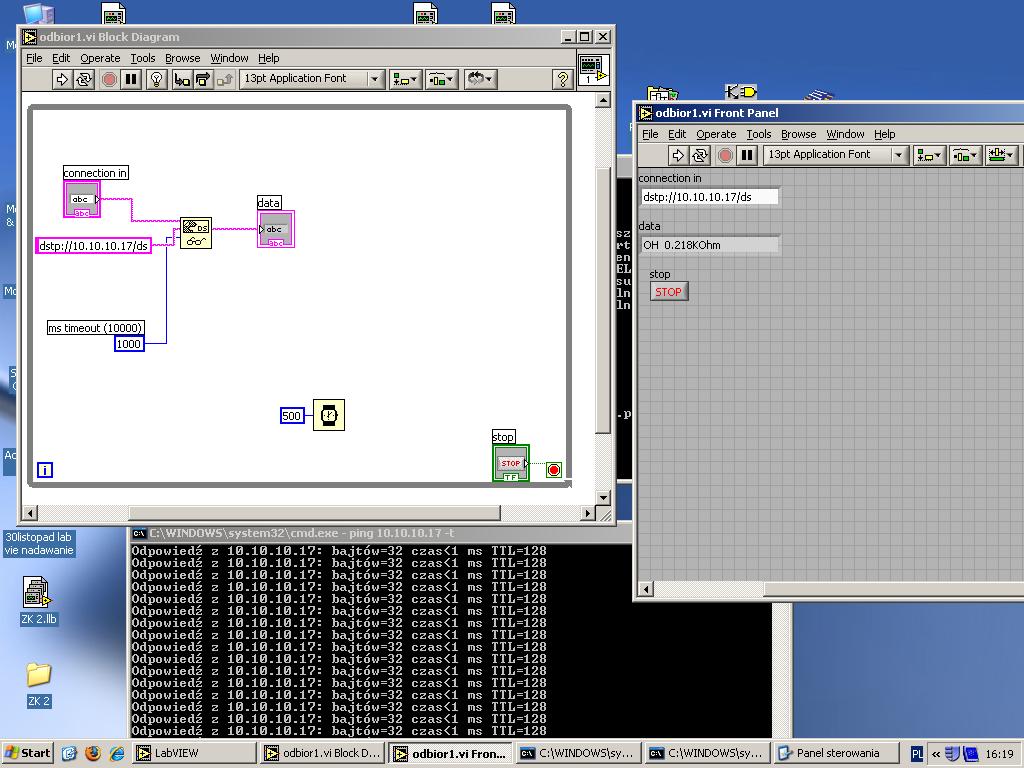Click the loop iteration terminal 'i'
This screenshot has height=768, width=1024.
(45, 470)
